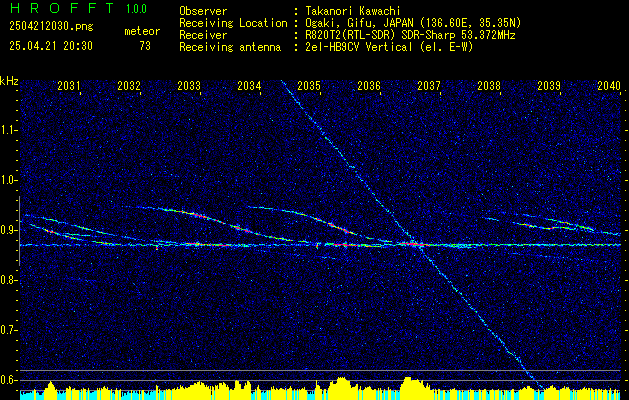
Task: Click the HROFFT title text
Action: point(61,8)
